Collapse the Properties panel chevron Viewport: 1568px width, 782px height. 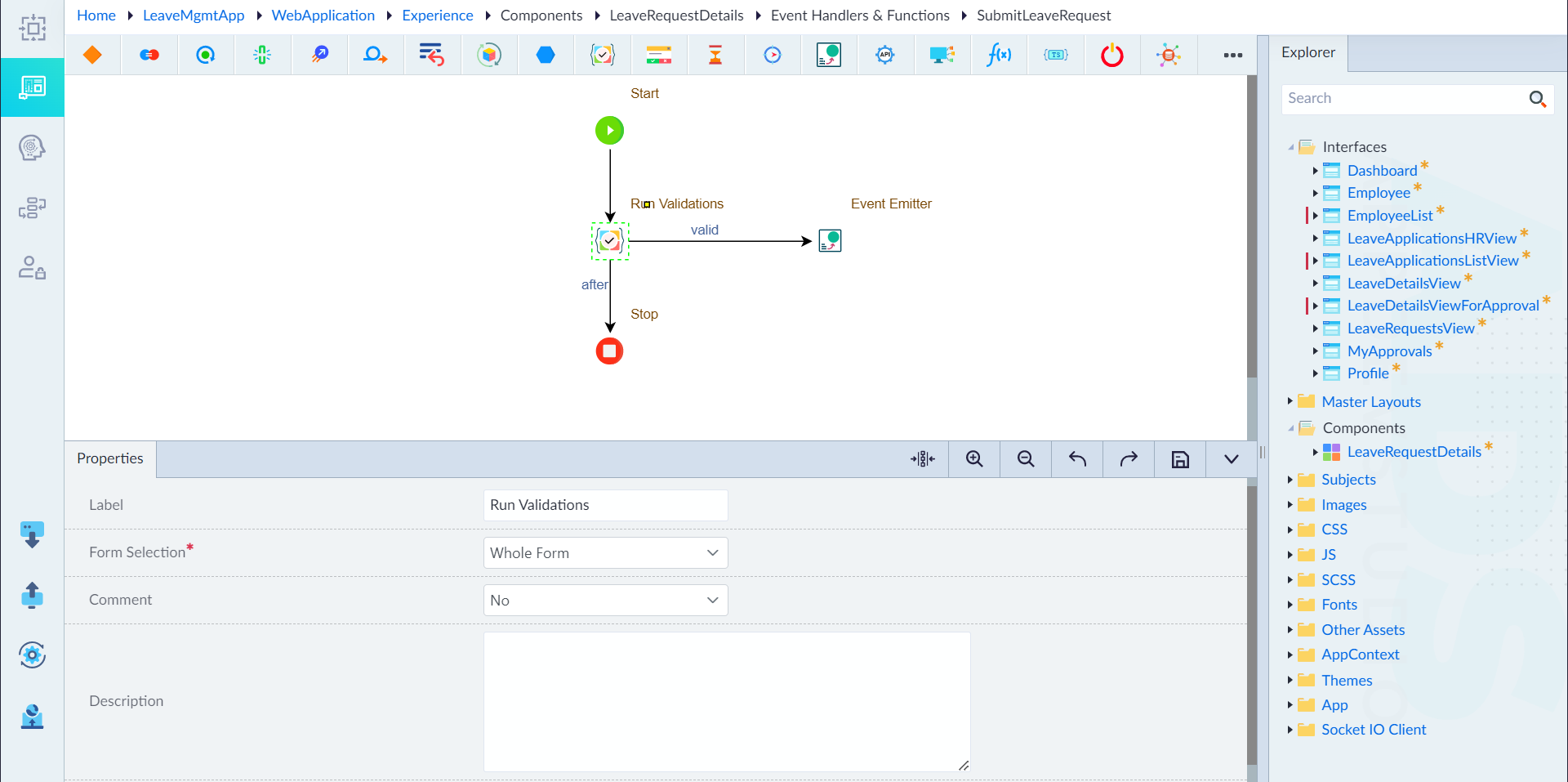1232,459
